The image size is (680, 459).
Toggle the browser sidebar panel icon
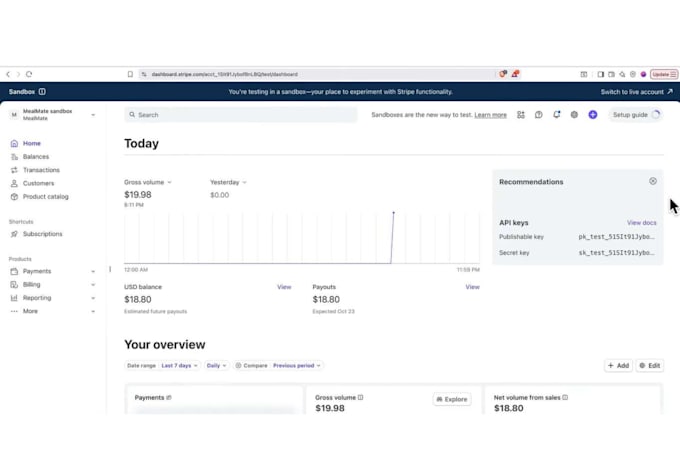(x=601, y=74)
